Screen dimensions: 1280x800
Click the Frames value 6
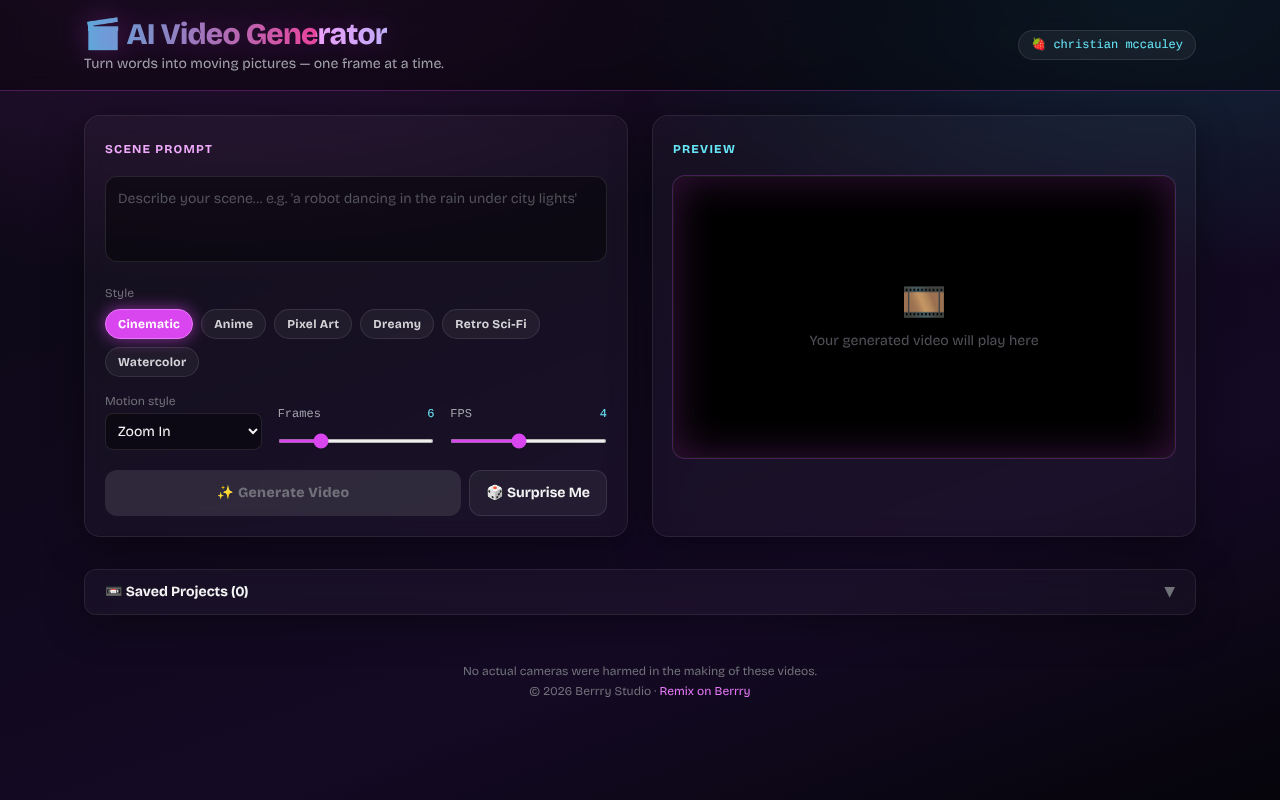pyautogui.click(x=431, y=413)
